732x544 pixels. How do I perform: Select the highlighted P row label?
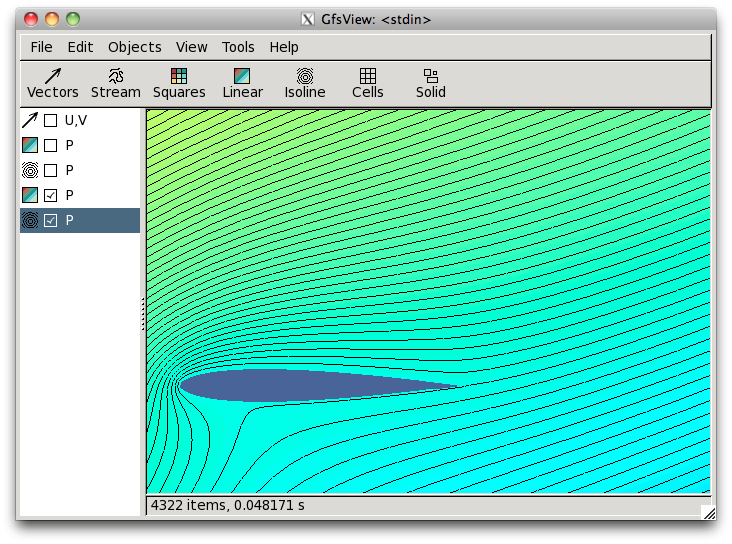(70, 220)
